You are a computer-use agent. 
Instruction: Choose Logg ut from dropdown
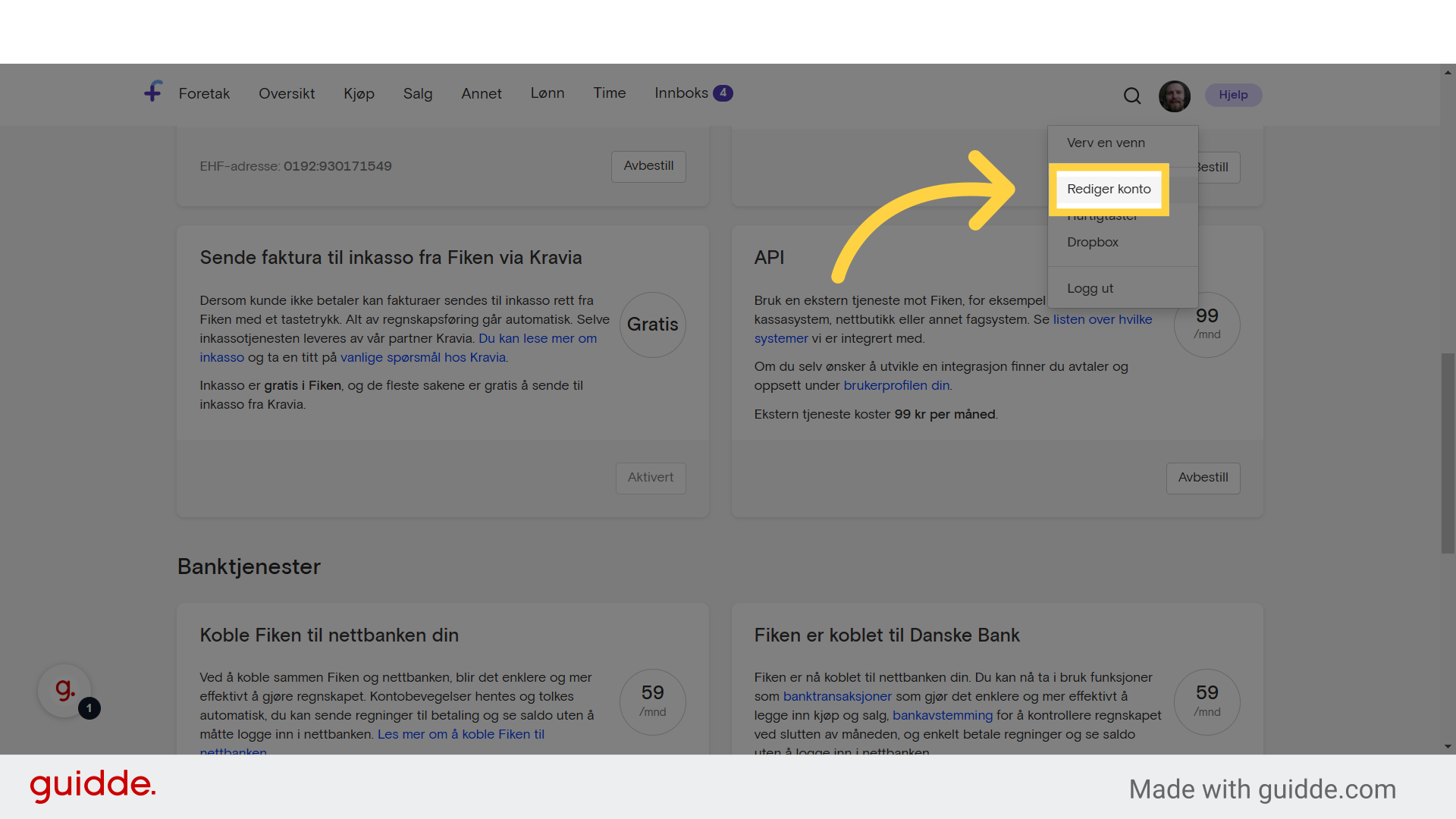[x=1090, y=288]
